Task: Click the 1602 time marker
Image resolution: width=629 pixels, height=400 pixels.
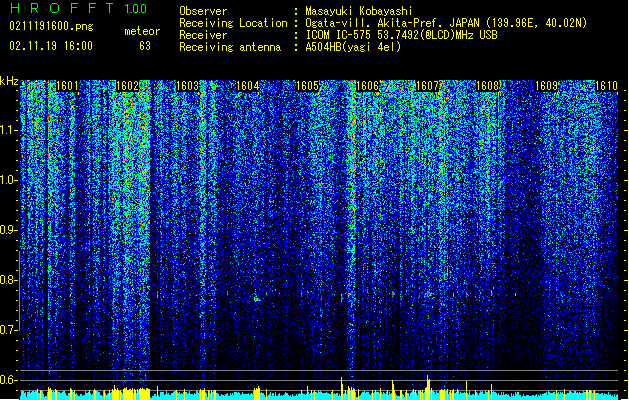Action: point(127,86)
